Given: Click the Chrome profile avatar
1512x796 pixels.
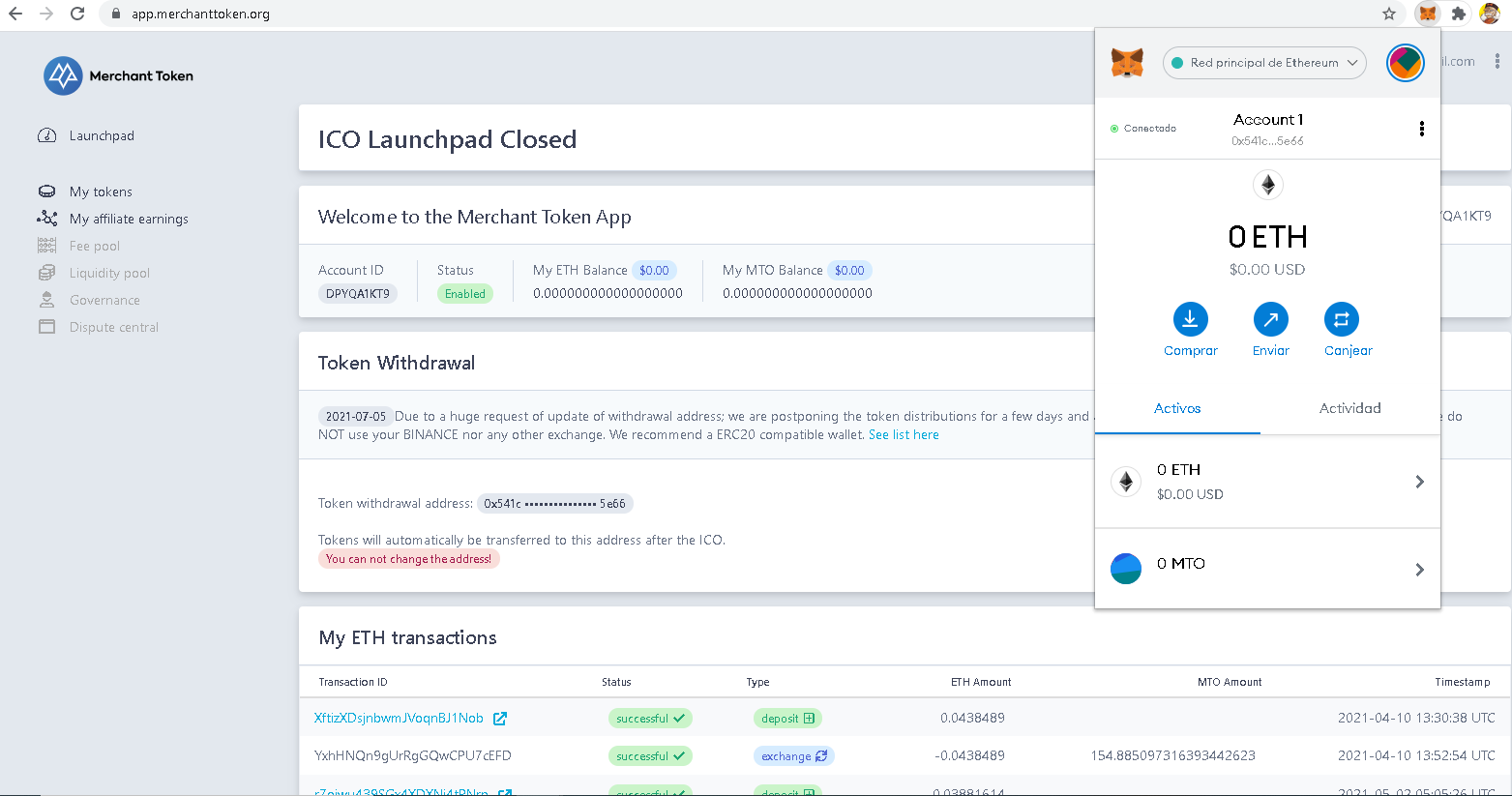Looking at the screenshot, I should (1490, 14).
